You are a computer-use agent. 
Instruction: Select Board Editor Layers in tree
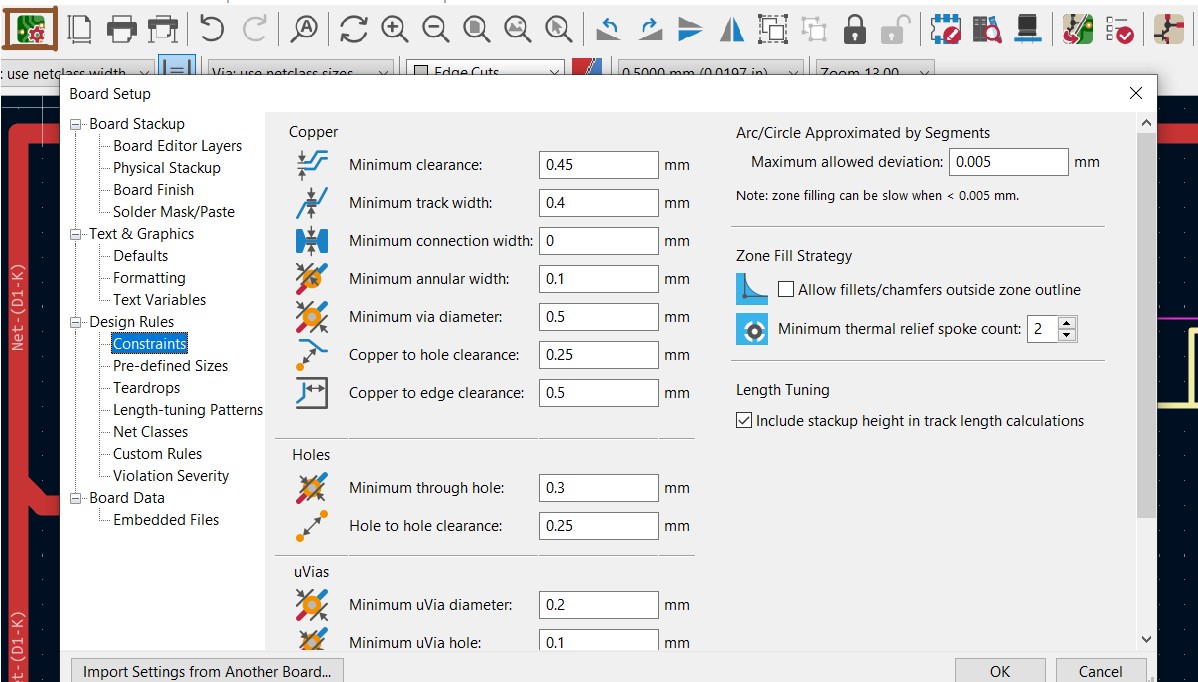177,146
